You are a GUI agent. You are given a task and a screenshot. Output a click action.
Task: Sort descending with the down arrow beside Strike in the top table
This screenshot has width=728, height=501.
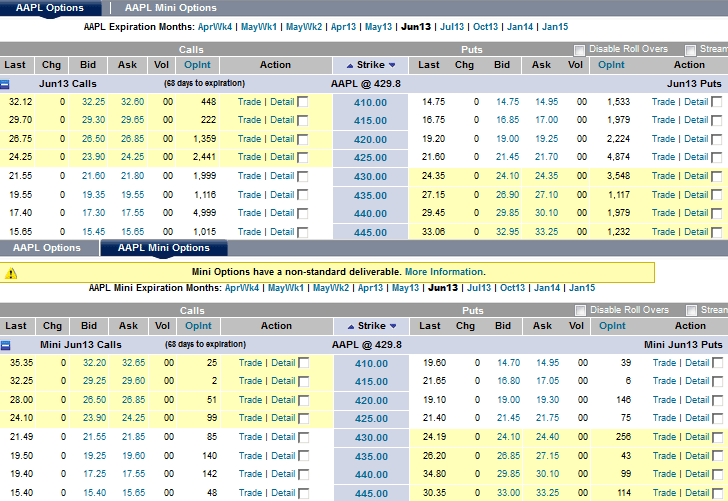pyautogui.click(x=392, y=65)
